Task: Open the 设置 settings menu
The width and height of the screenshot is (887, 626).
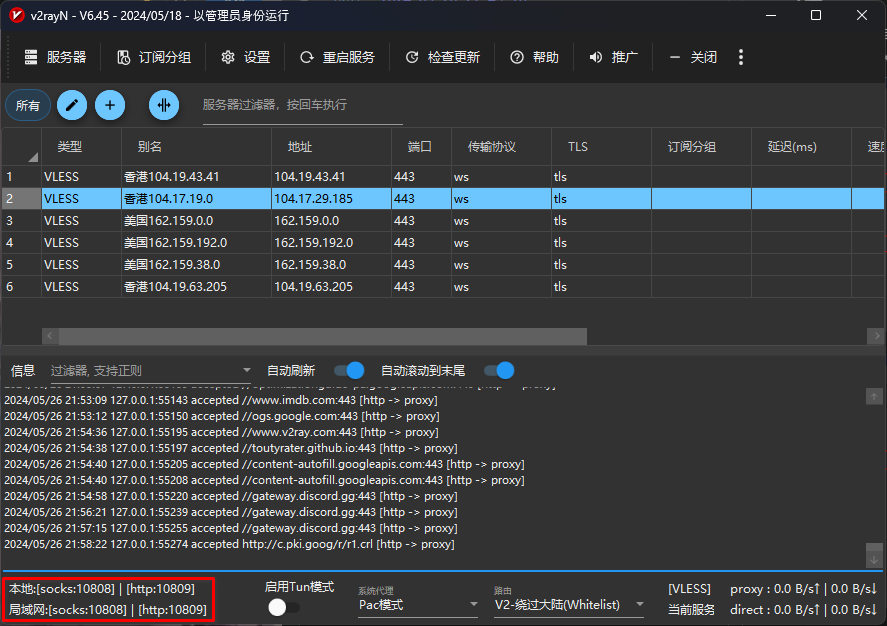Action: [245, 57]
